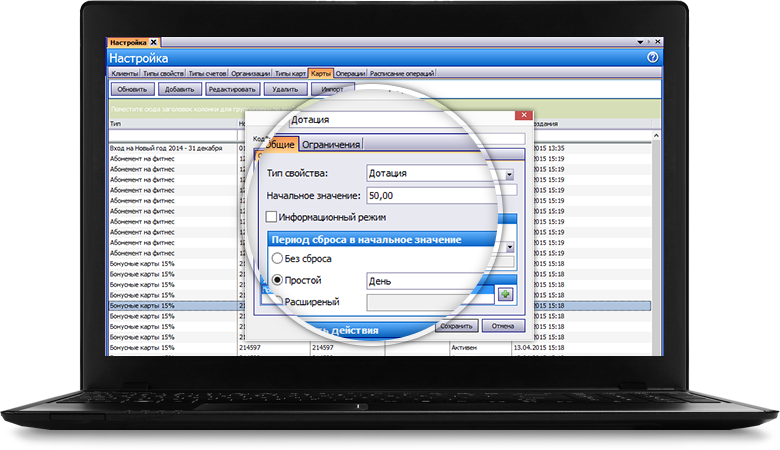Select the Без сброса radio option
Screen dimensions: 780x450
click(x=276, y=259)
